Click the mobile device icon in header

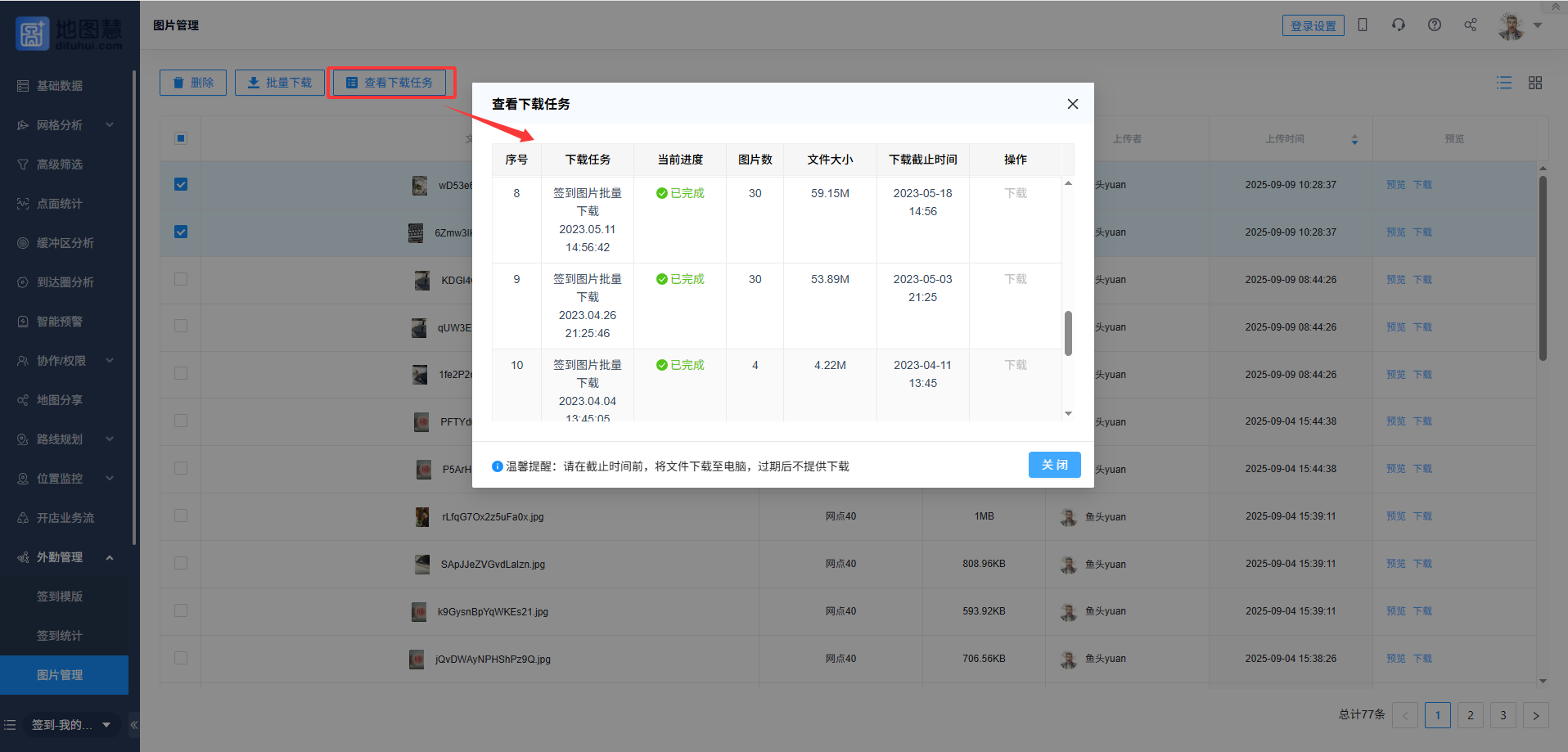point(1363,25)
